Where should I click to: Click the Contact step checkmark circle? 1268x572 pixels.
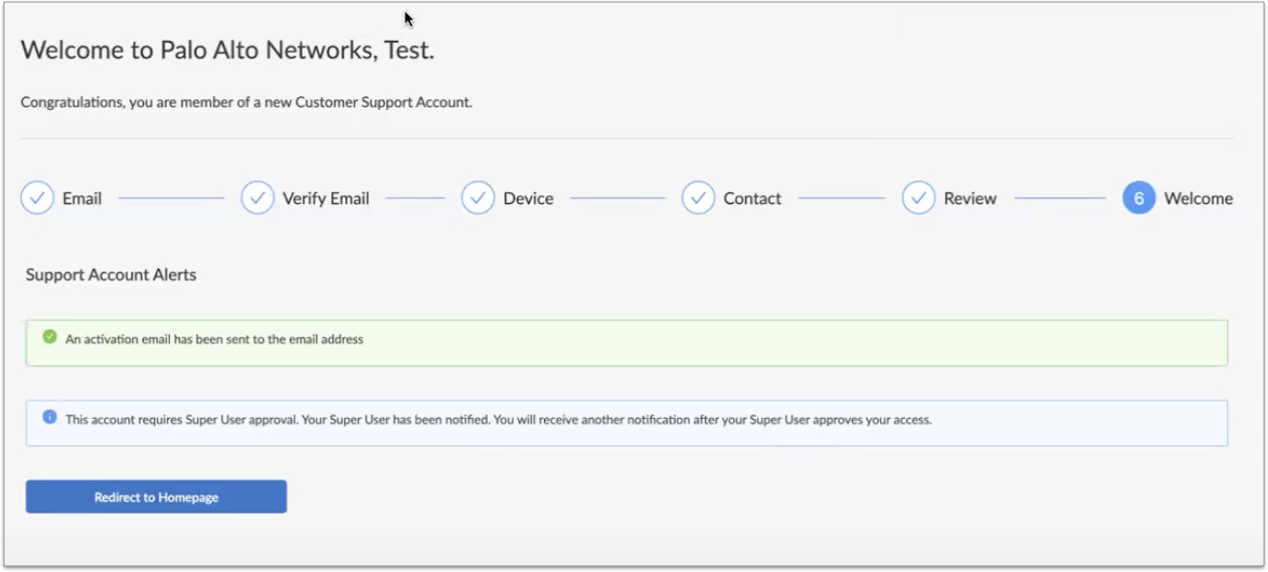[x=698, y=198]
